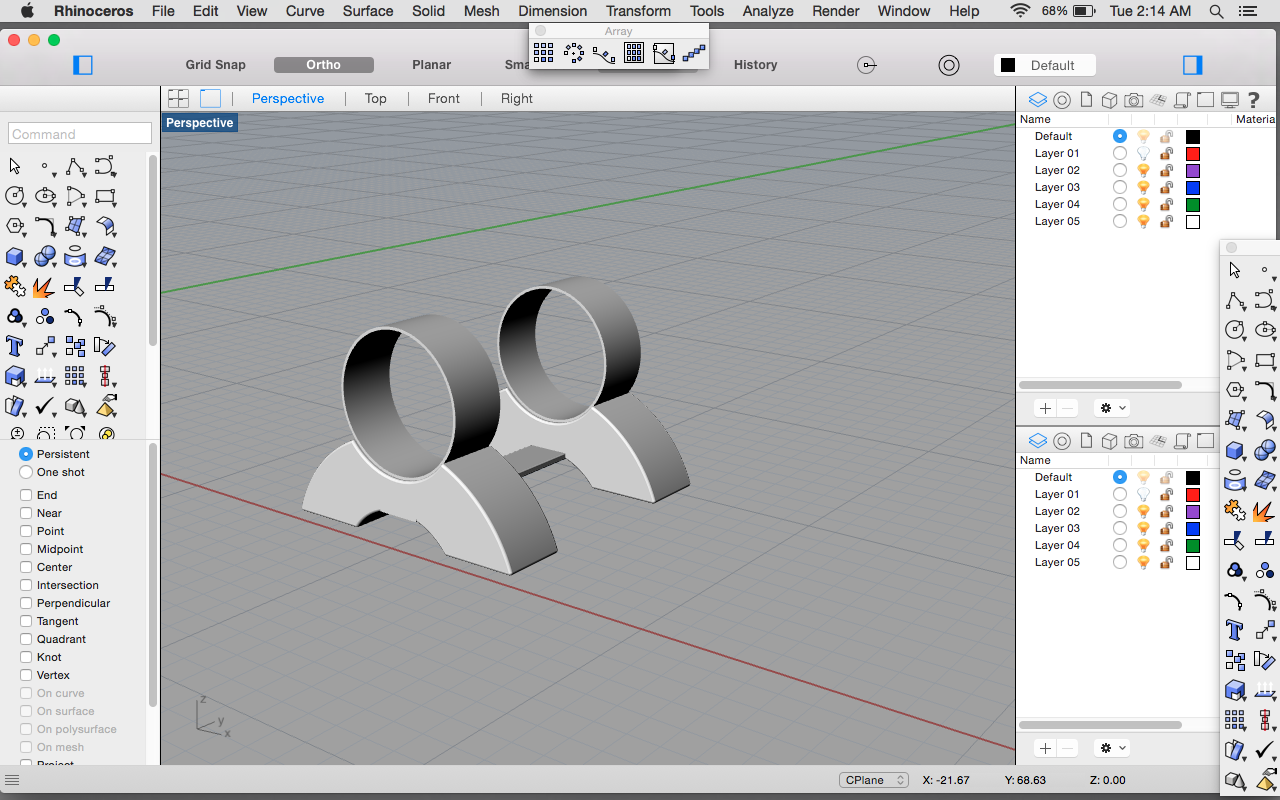
Task: Open the CPlane dropdown in status bar
Action: [x=875, y=780]
